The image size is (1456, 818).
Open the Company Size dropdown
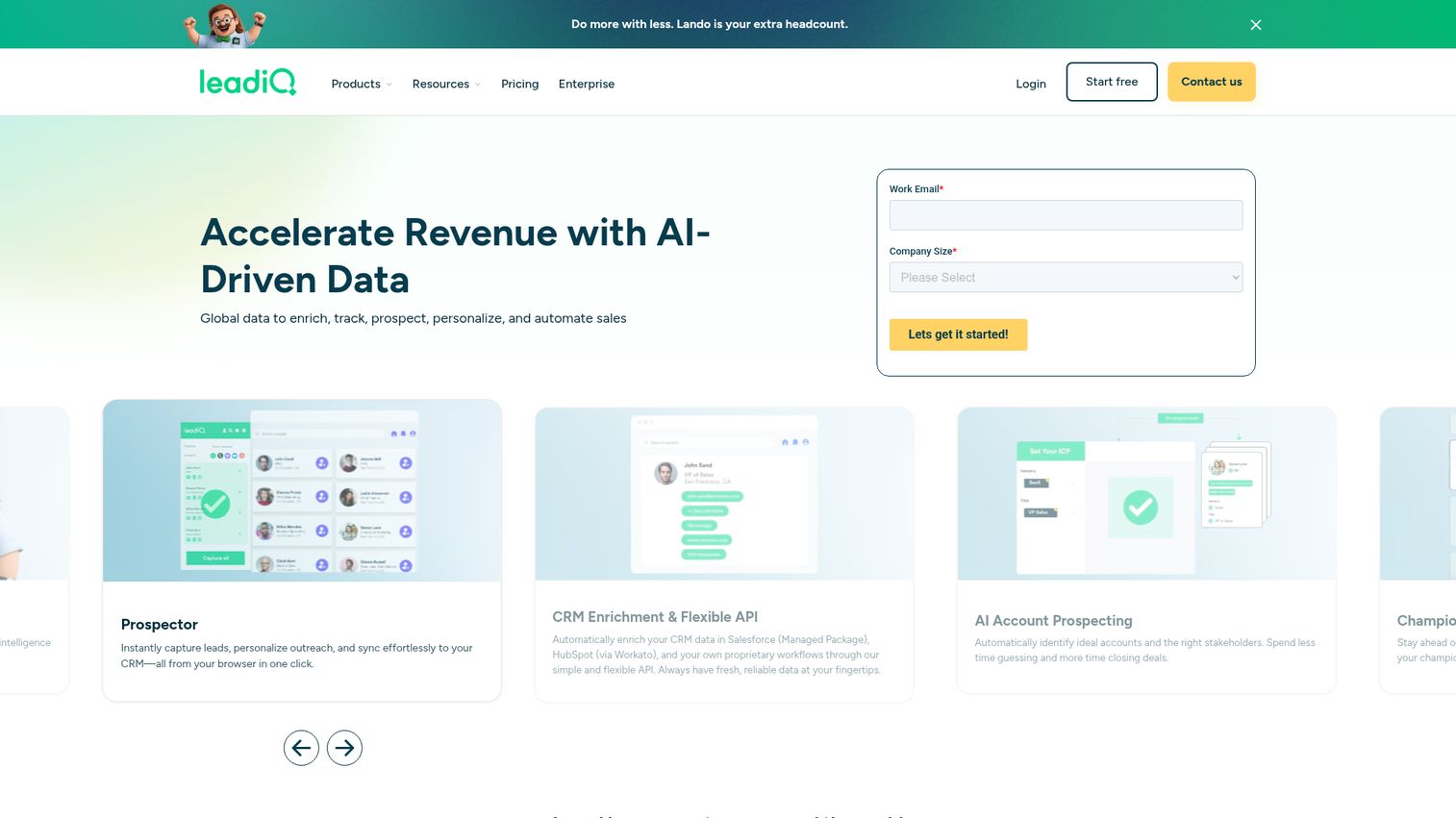(1066, 278)
